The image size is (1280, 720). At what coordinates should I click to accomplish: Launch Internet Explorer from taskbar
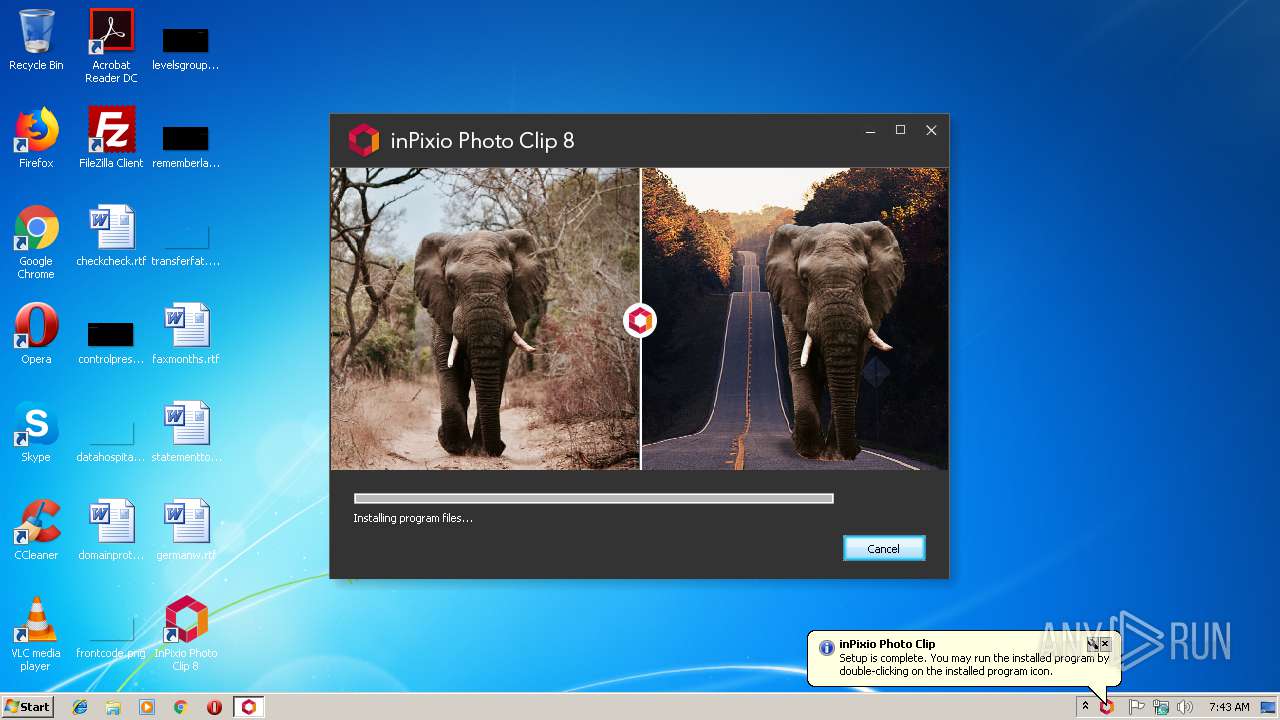point(80,707)
